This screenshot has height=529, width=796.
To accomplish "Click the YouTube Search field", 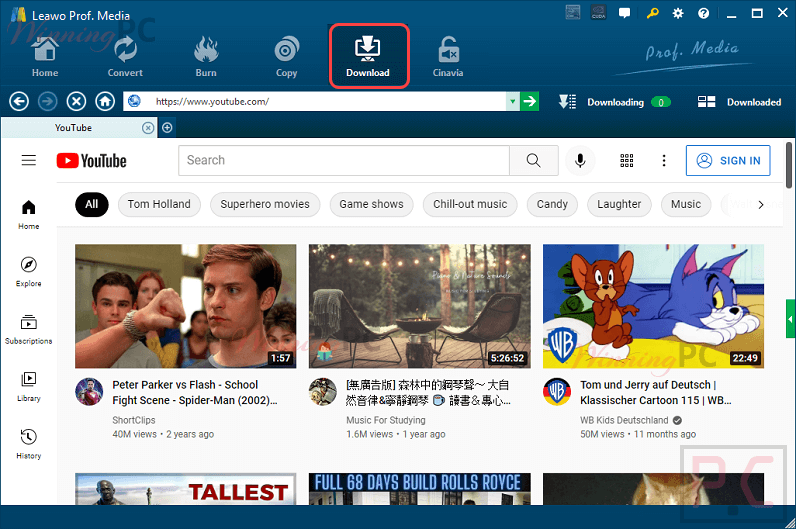I will [344, 160].
